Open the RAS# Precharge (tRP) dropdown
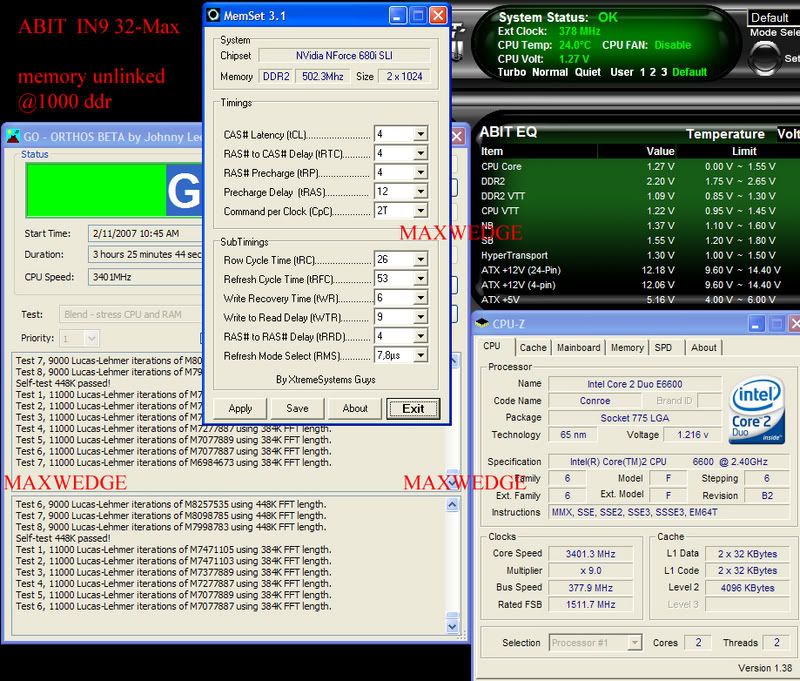The height and width of the screenshot is (681, 800). pyautogui.click(x=420, y=172)
